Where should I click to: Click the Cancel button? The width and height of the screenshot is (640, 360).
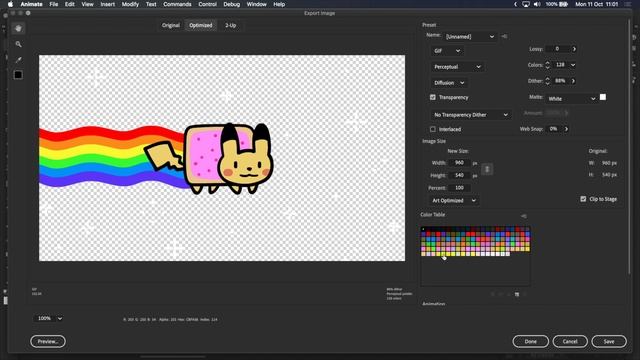(x=570, y=341)
